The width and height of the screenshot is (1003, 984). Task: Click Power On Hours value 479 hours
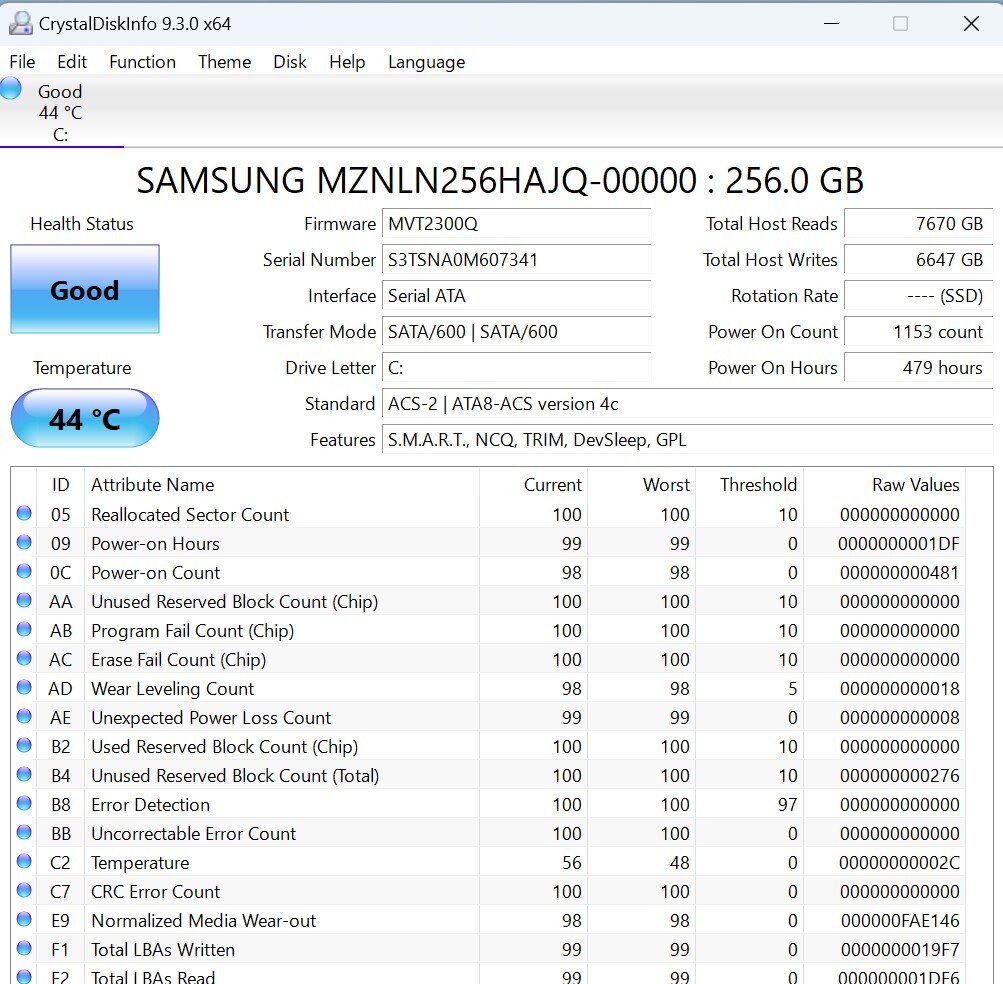[x=918, y=368]
